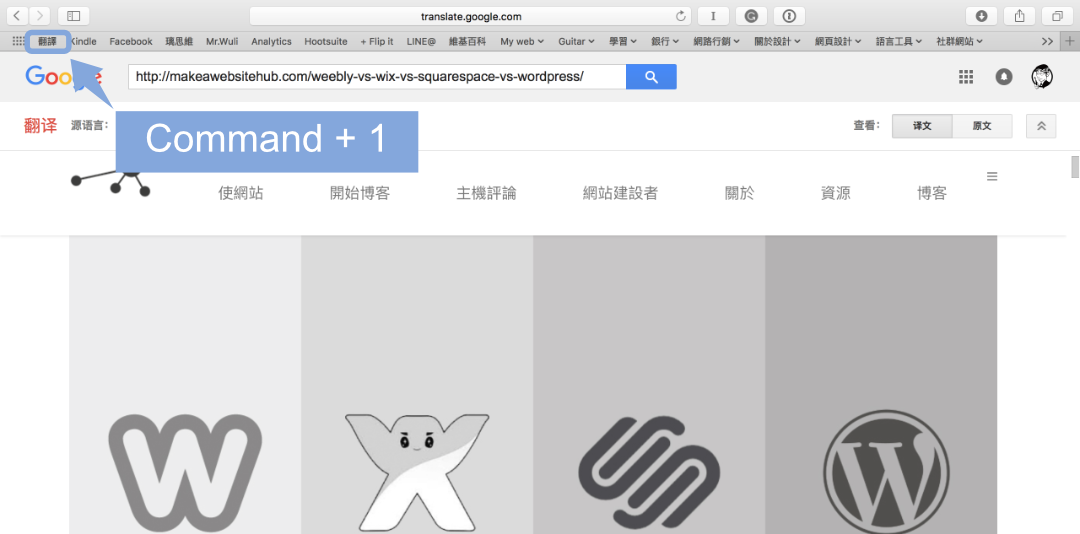This screenshot has height=534, width=1080.
Task: Open the Grammarly 'G' toolbar extension
Action: [x=751, y=16]
